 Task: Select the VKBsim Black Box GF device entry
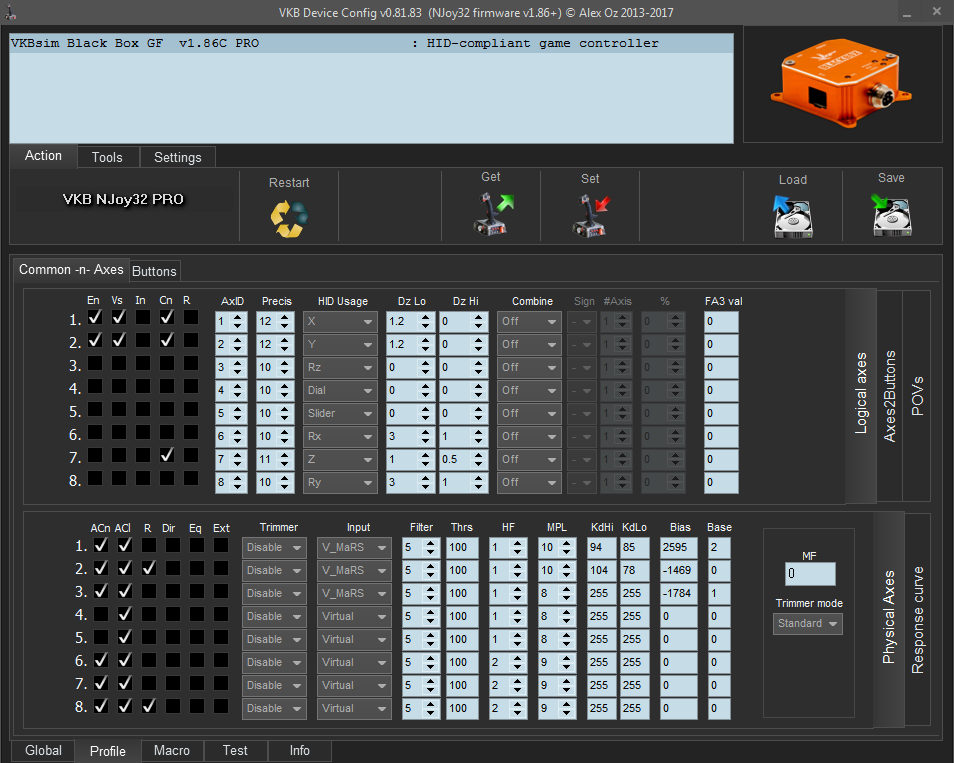(371, 44)
